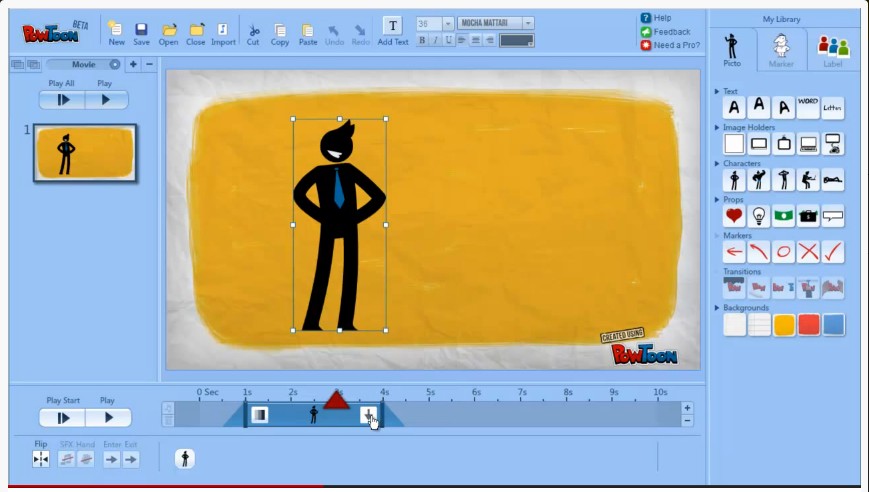Toggle italic text formatting
The width and height of the screenshot is (869, 492).
tap(435, 40)
